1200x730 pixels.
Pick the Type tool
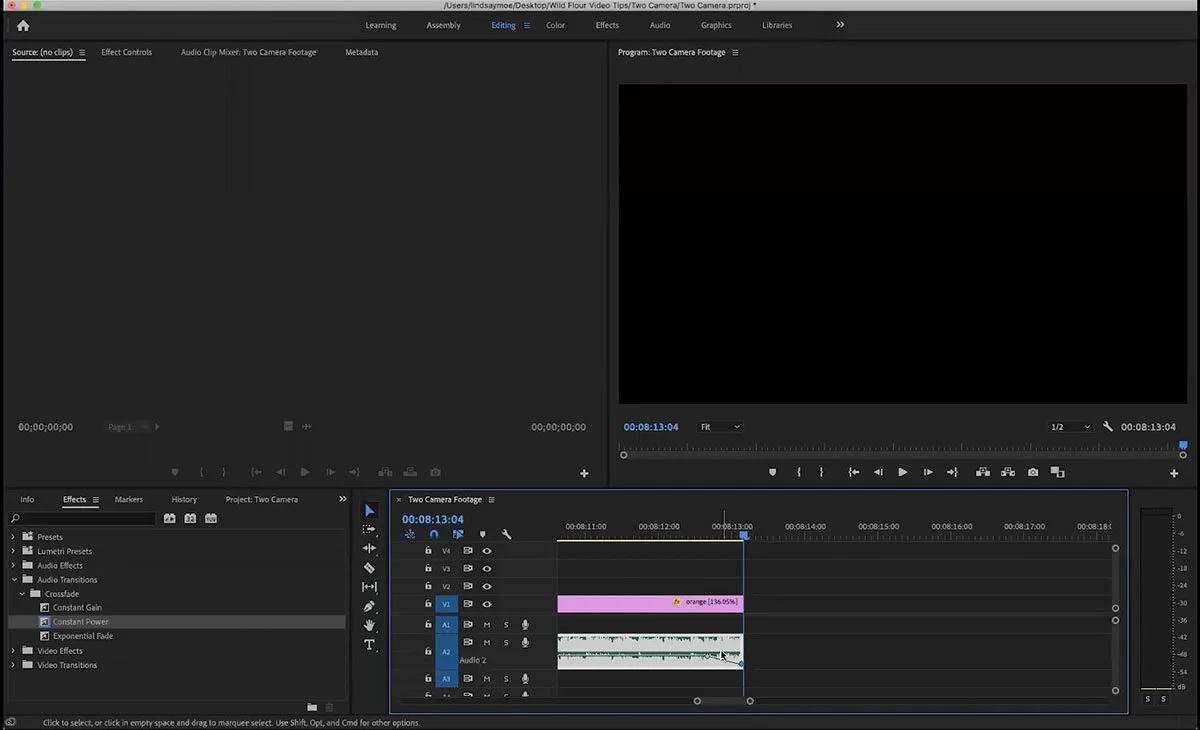369,645
